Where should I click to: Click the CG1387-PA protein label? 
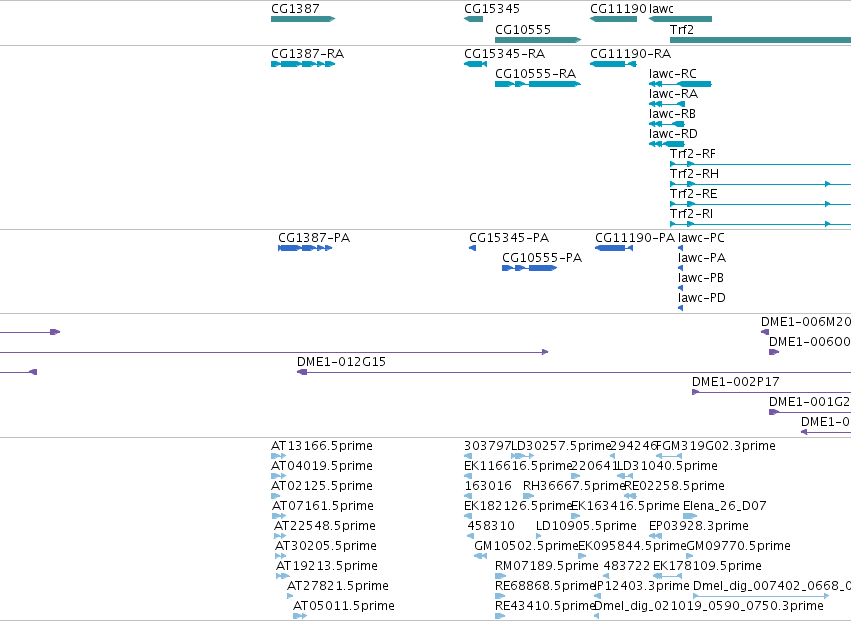pos(314,238)
